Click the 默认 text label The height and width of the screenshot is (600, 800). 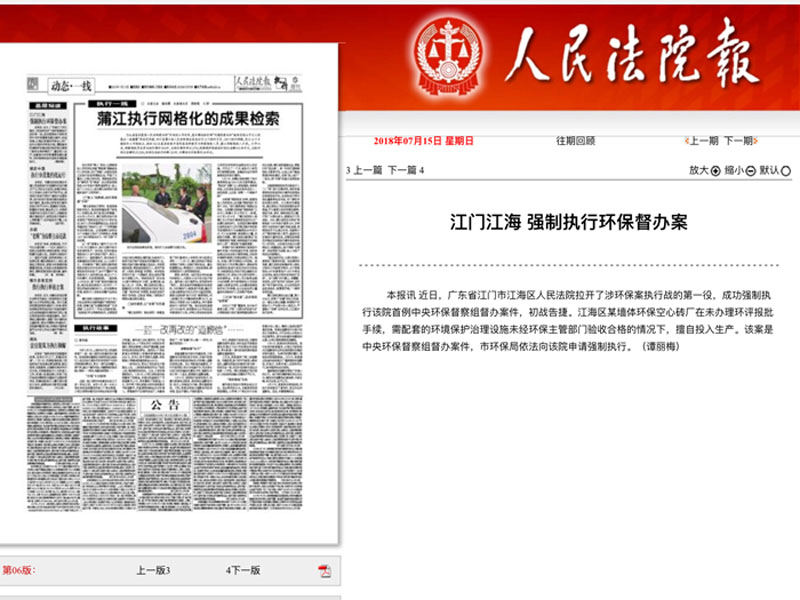pyautogui.click(x=769, y=170)
